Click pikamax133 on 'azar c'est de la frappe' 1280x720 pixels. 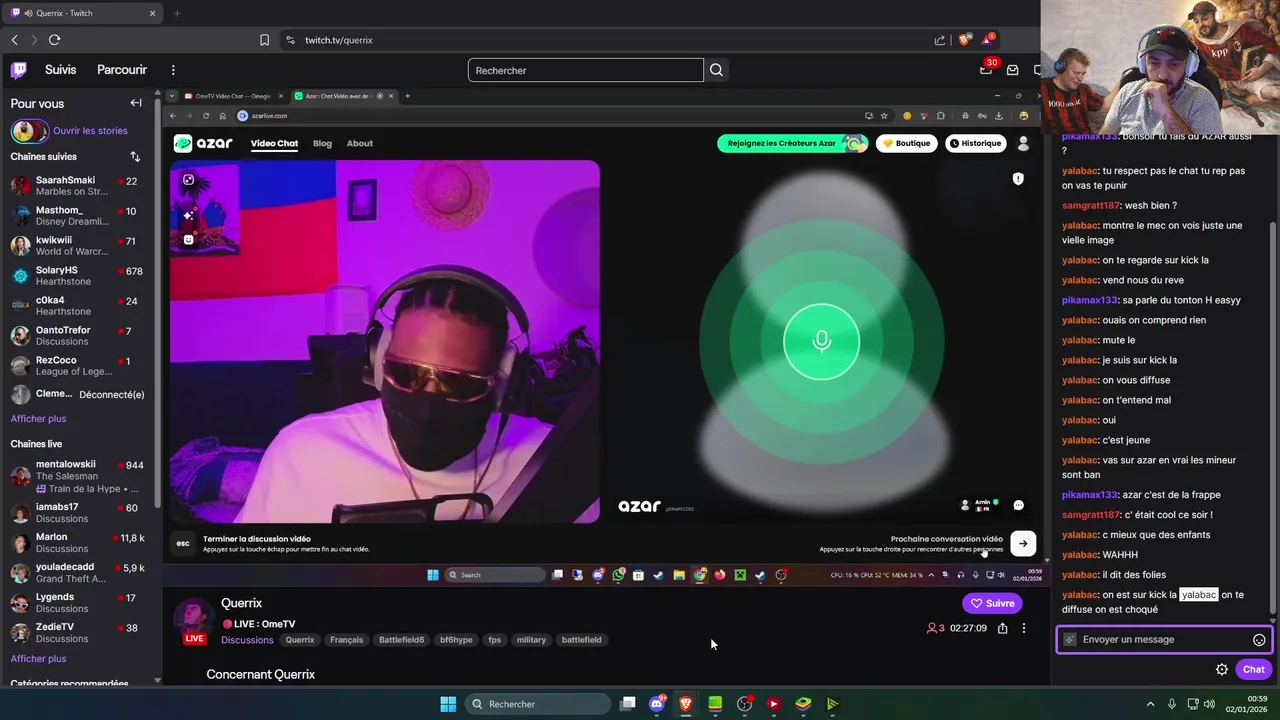coord(1090,495)
